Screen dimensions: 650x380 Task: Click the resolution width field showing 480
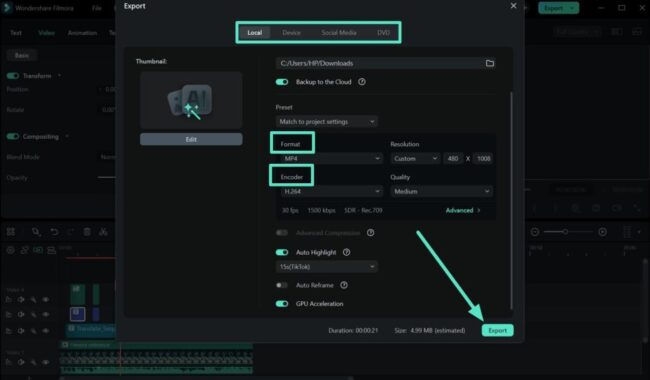click(453, 159)
